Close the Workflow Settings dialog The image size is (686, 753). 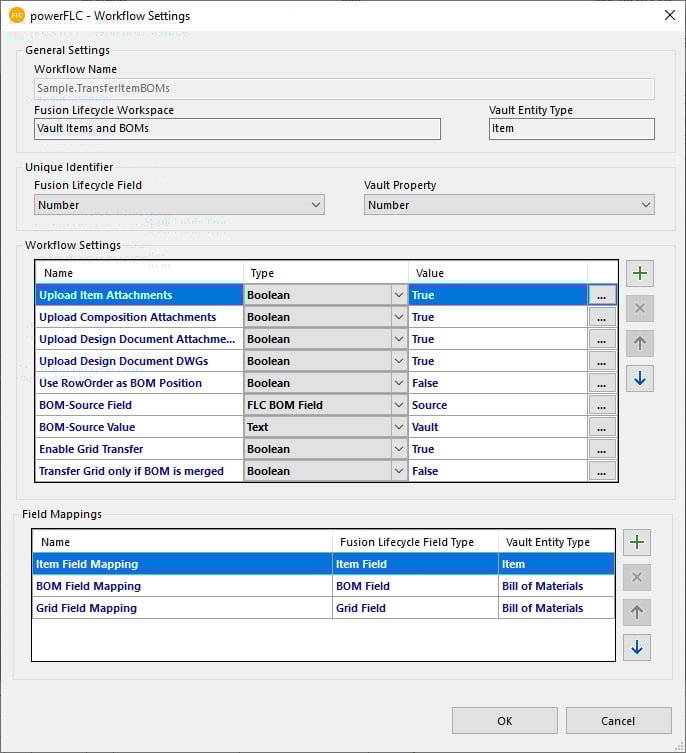click(670, 15)
